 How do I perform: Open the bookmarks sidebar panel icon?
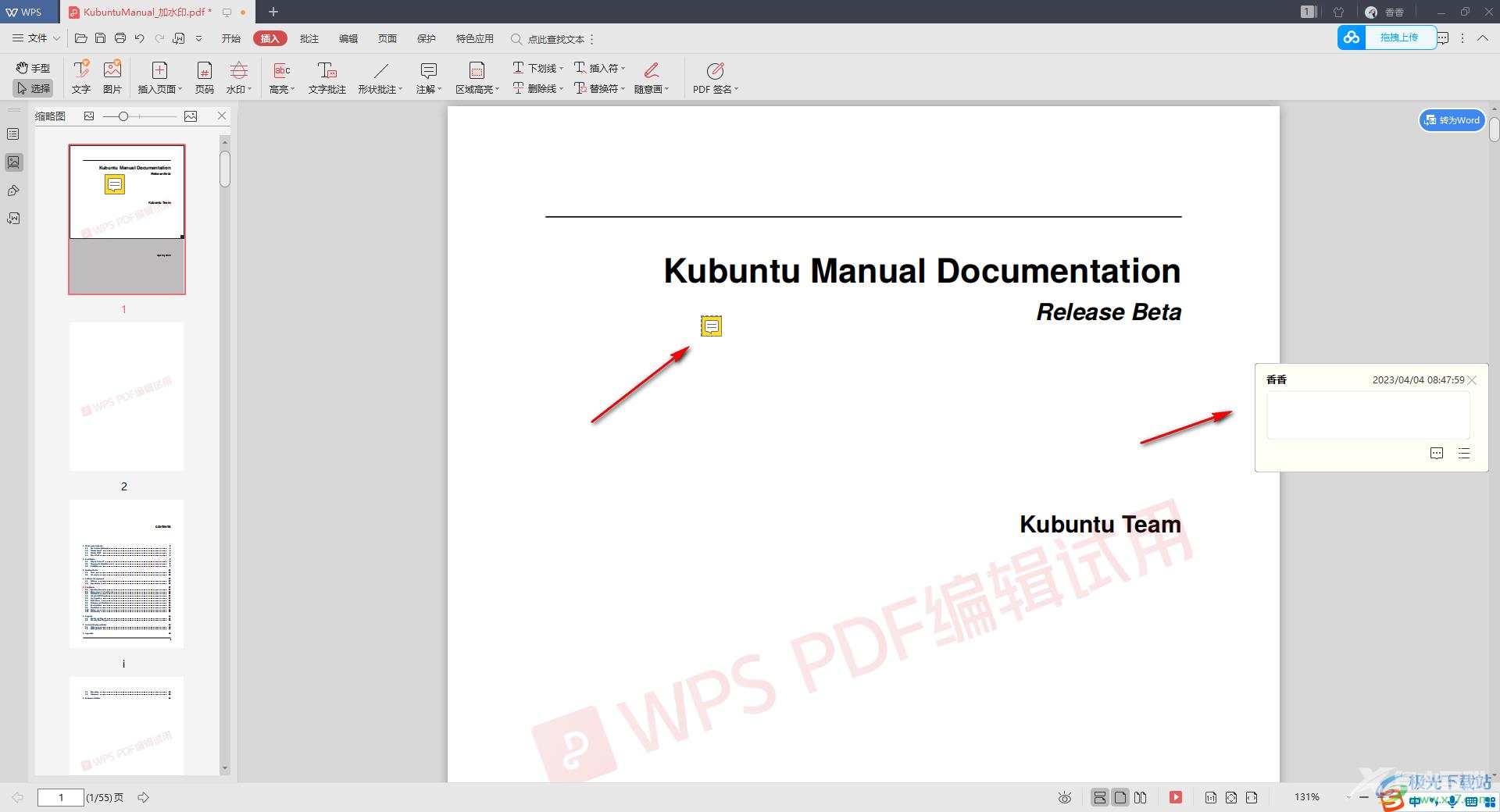(13, 134)
